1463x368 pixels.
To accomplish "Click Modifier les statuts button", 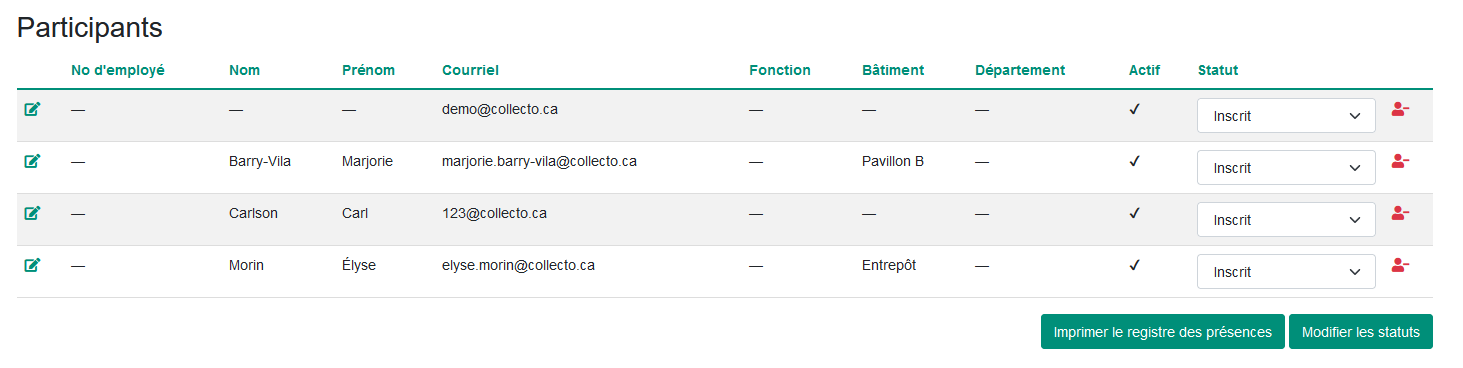I will (1360, 332).
